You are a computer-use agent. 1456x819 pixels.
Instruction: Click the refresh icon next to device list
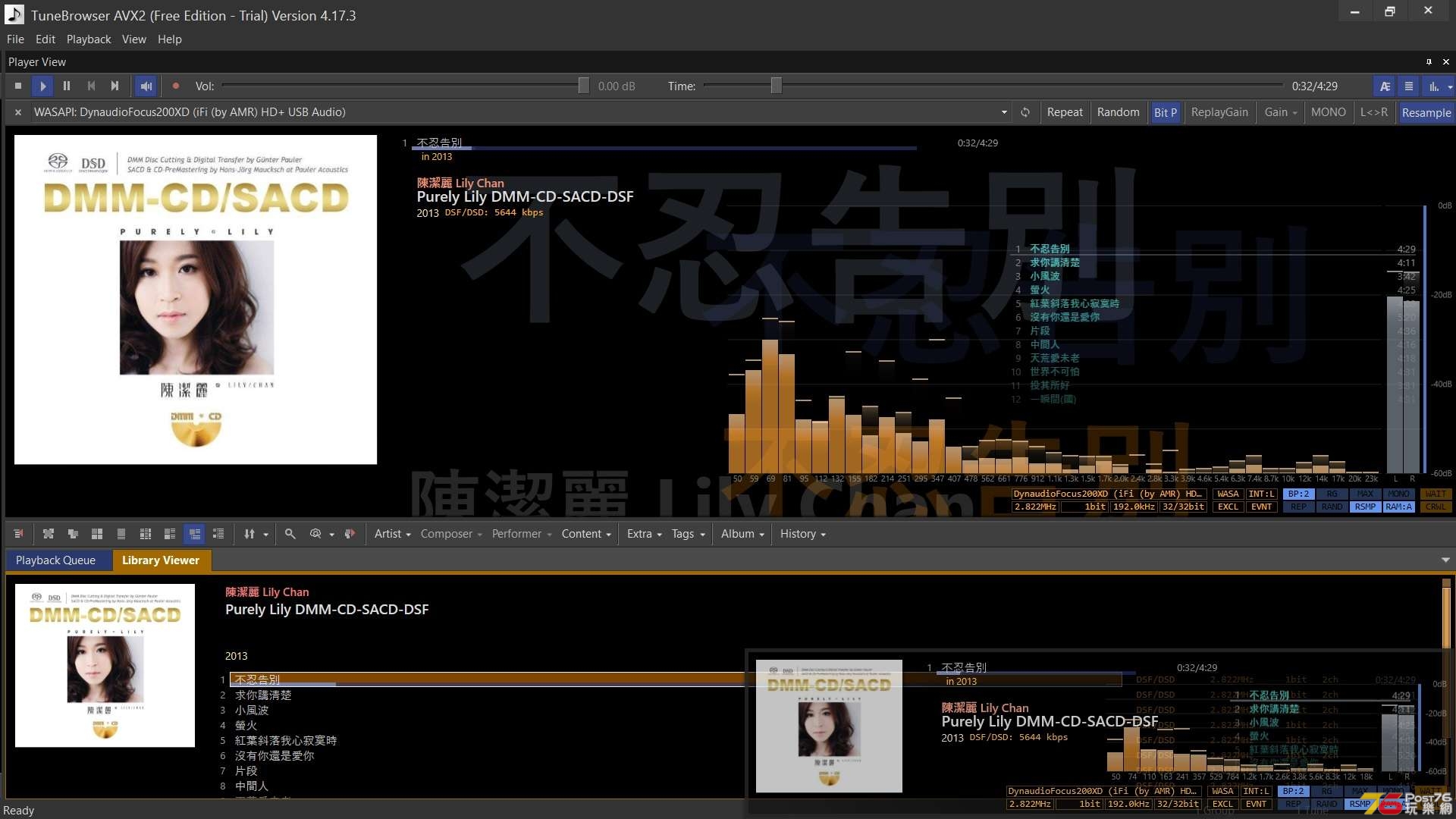point(1025,112)
